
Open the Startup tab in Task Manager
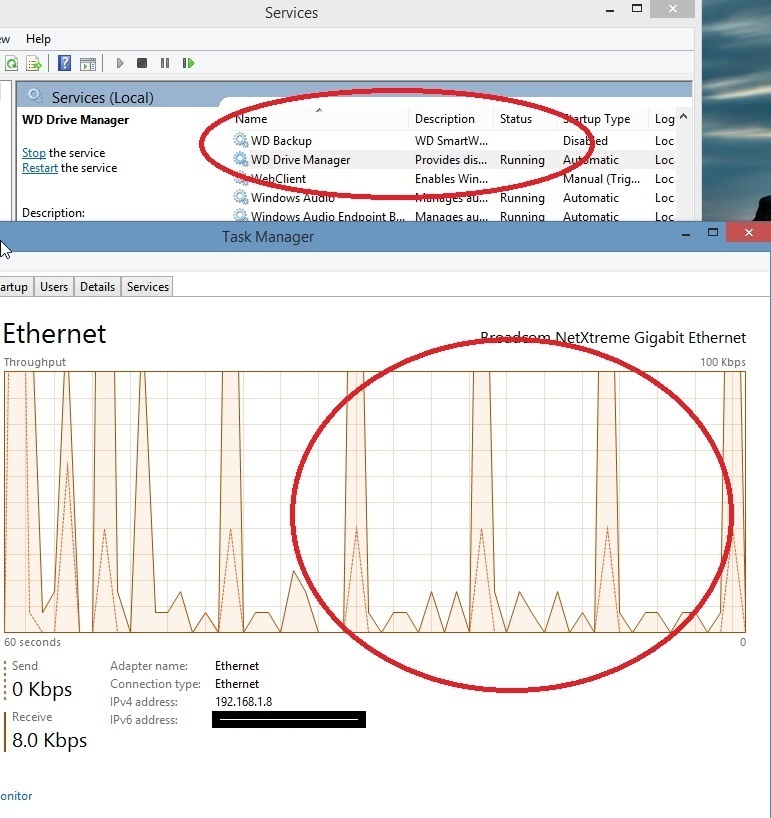coord(14,286)
